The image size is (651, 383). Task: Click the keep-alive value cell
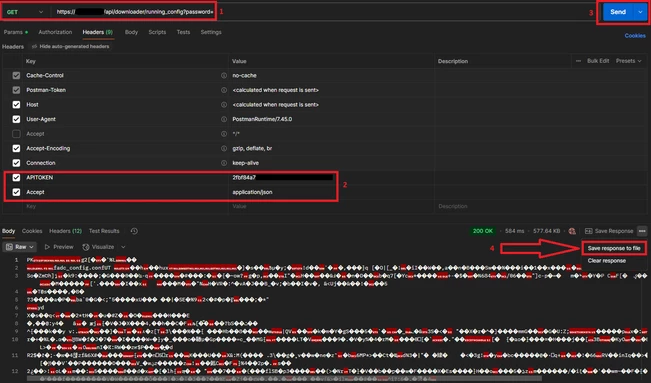click(x=245, y=163)
